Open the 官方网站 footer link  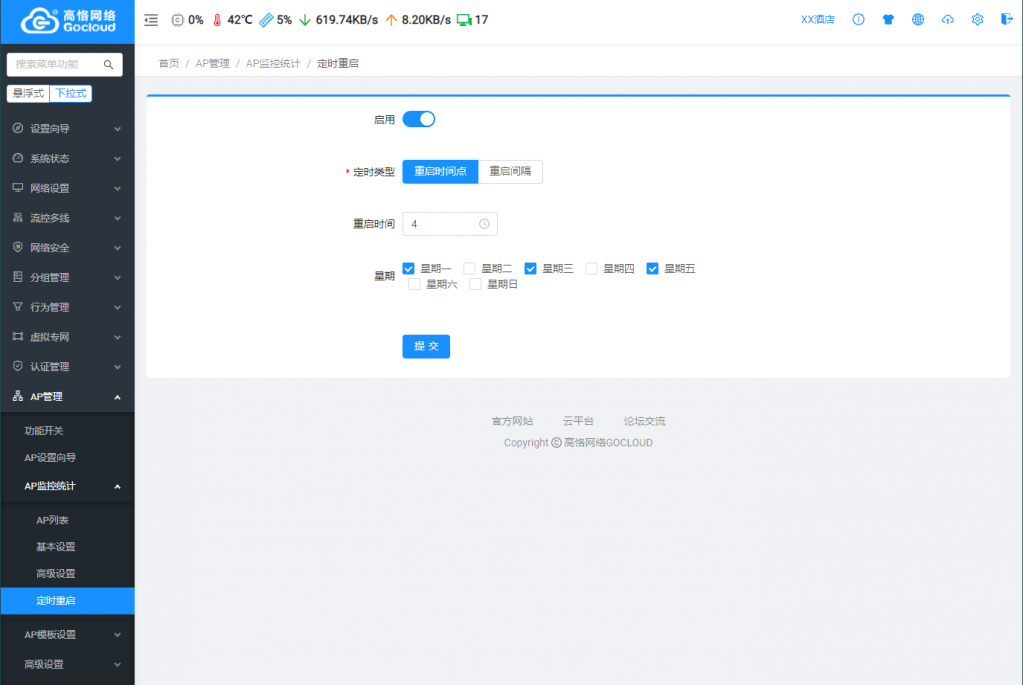[x=512, y=421]
